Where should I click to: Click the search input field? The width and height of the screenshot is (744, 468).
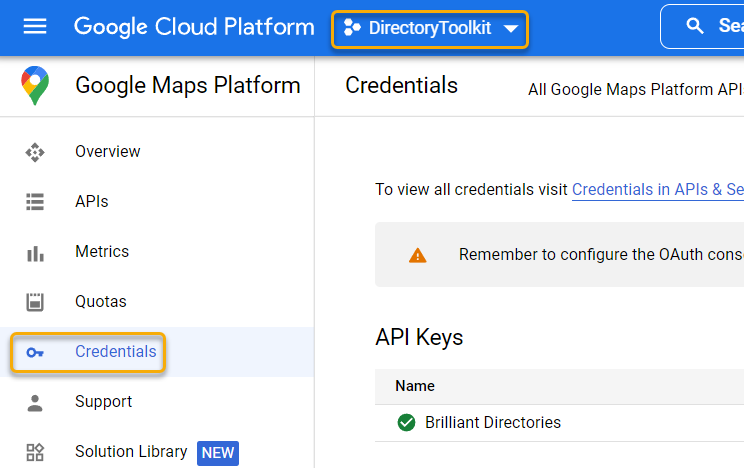pyautogui.click(x=702, y=26)
